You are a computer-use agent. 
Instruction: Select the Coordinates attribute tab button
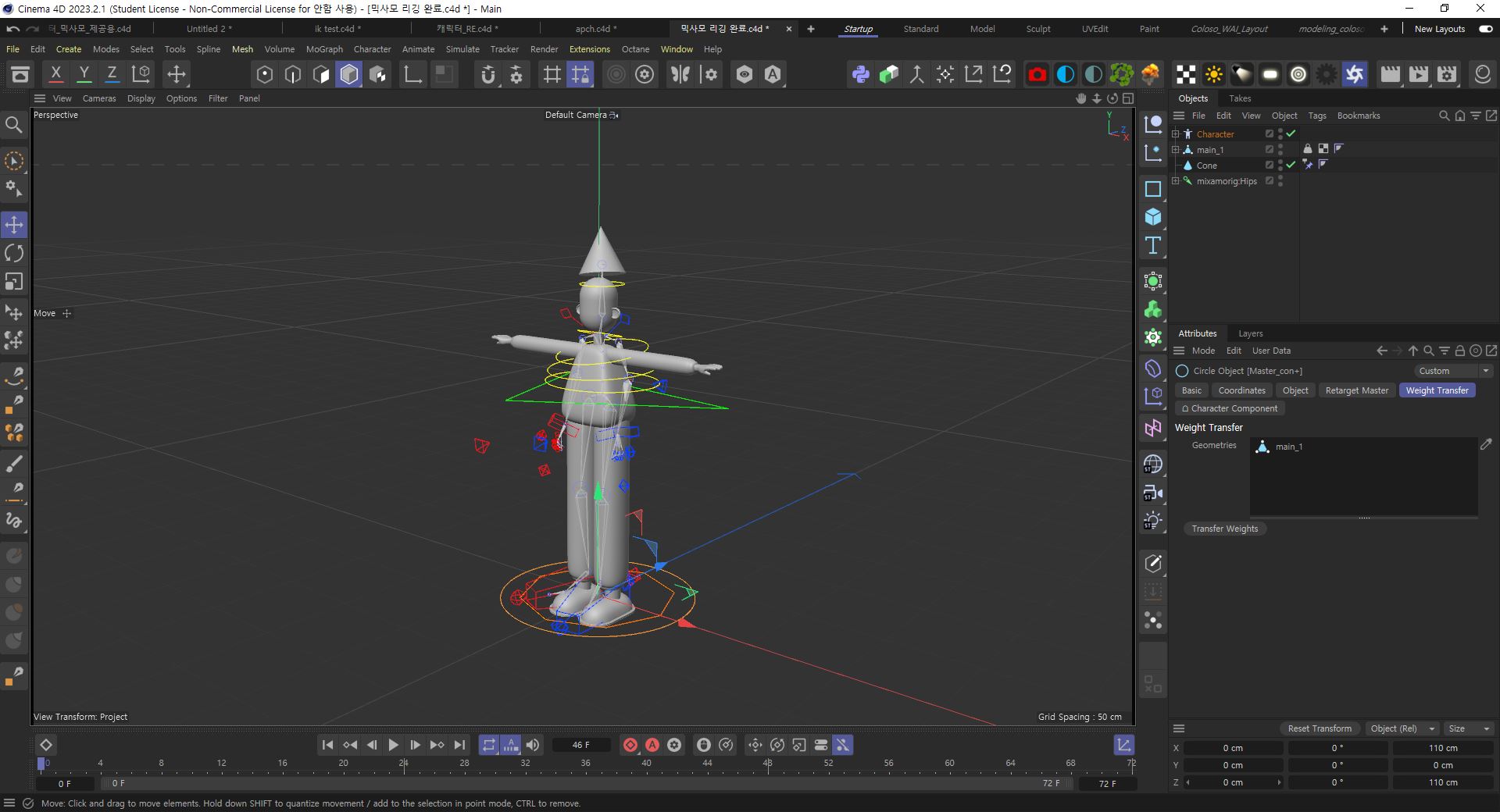(1241, 390)
